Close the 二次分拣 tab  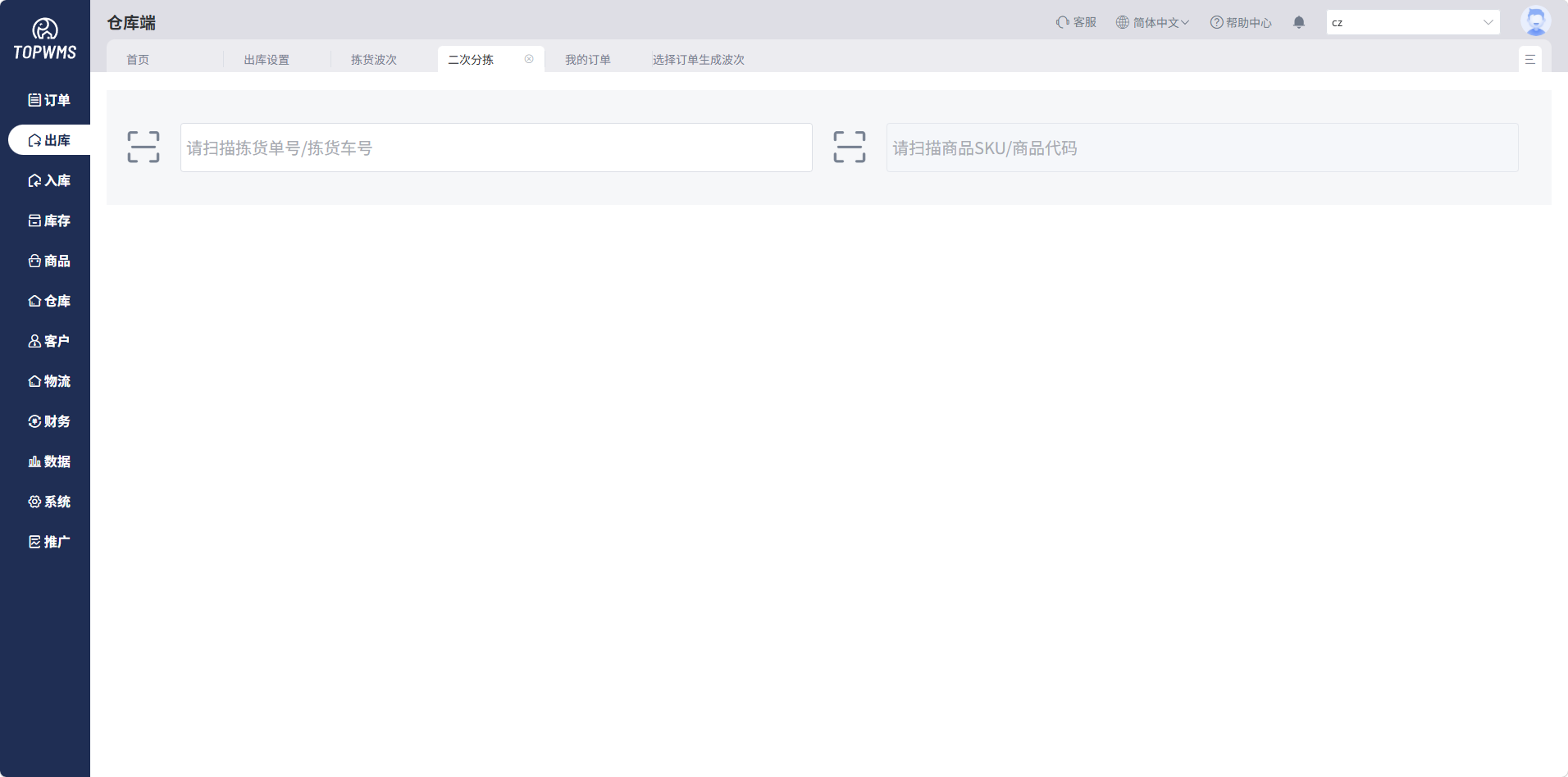click(x=529, y=59)
